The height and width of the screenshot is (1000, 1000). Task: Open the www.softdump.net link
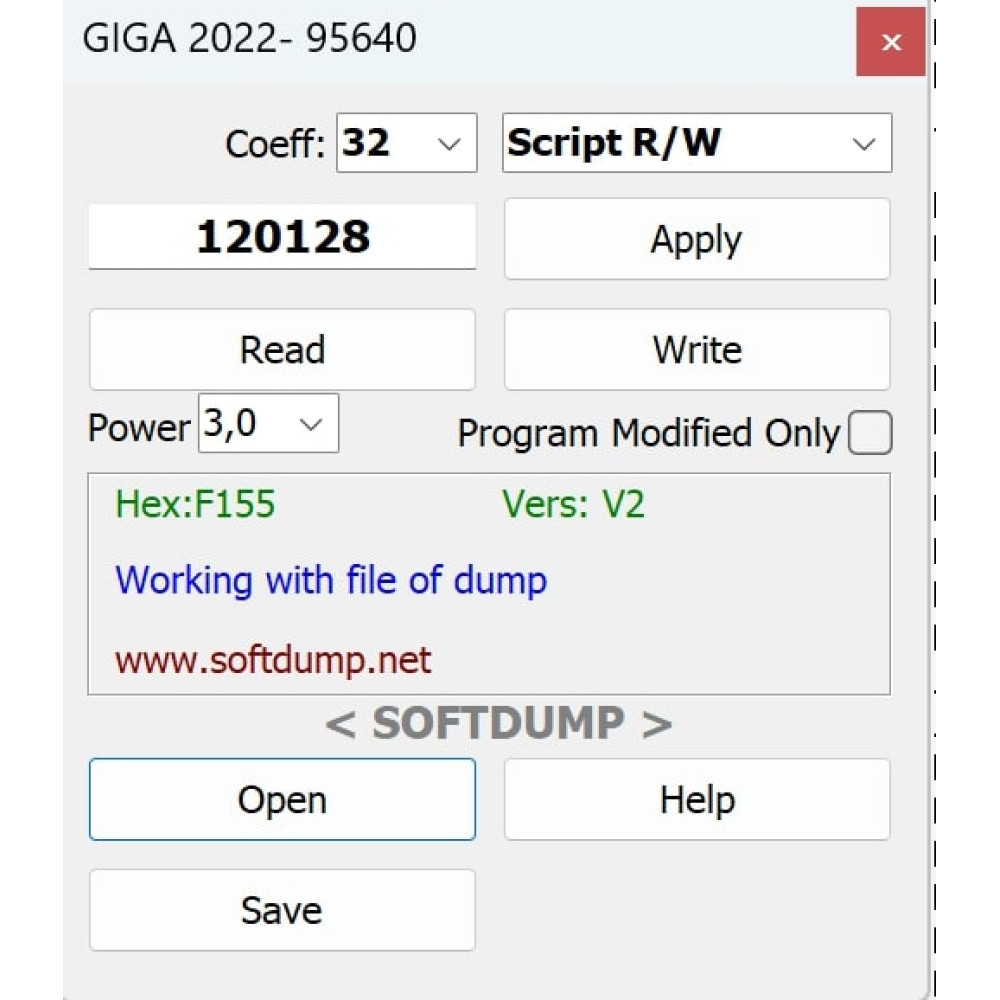(x=273, y=660)
